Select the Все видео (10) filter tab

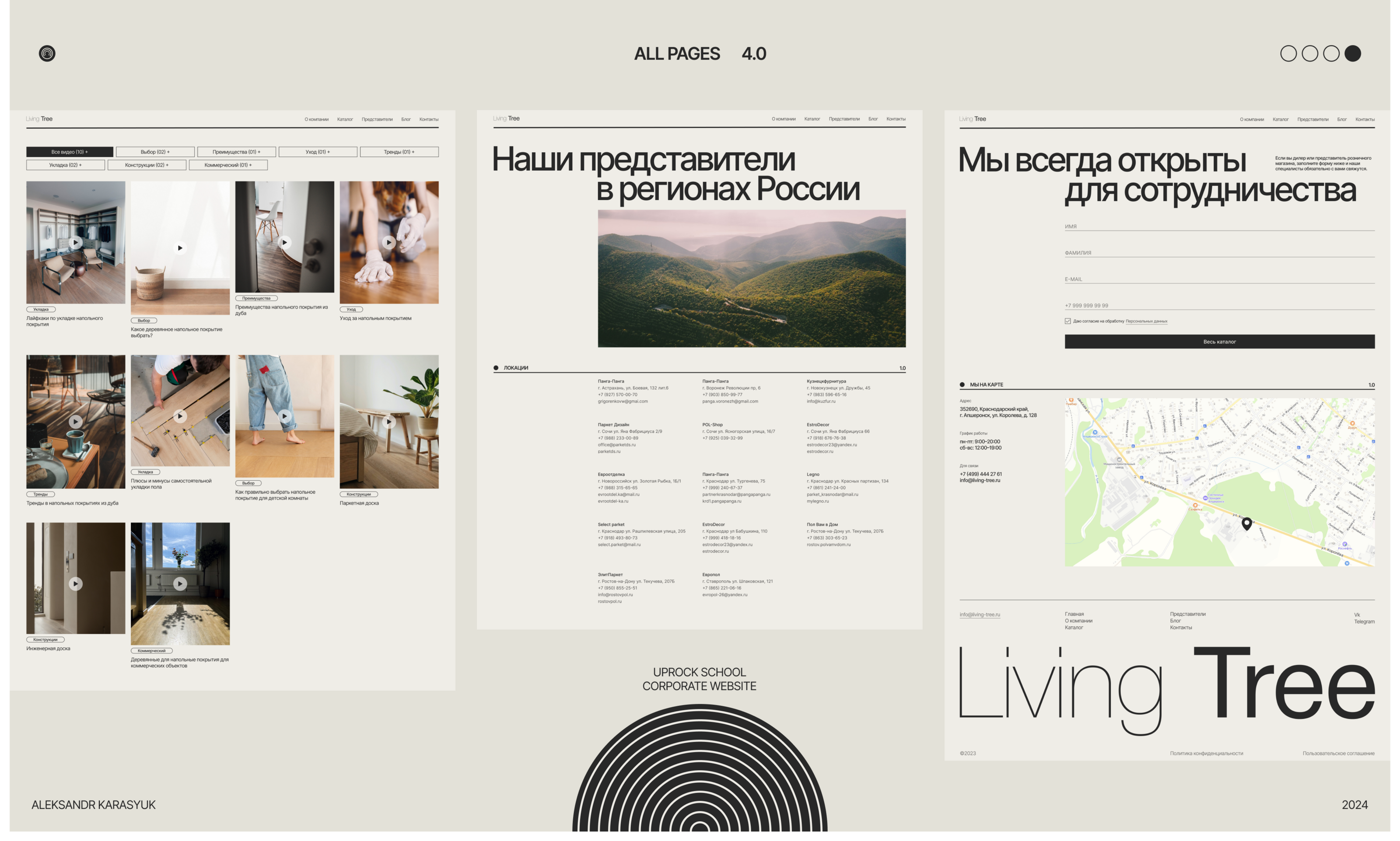click(69, 152)
